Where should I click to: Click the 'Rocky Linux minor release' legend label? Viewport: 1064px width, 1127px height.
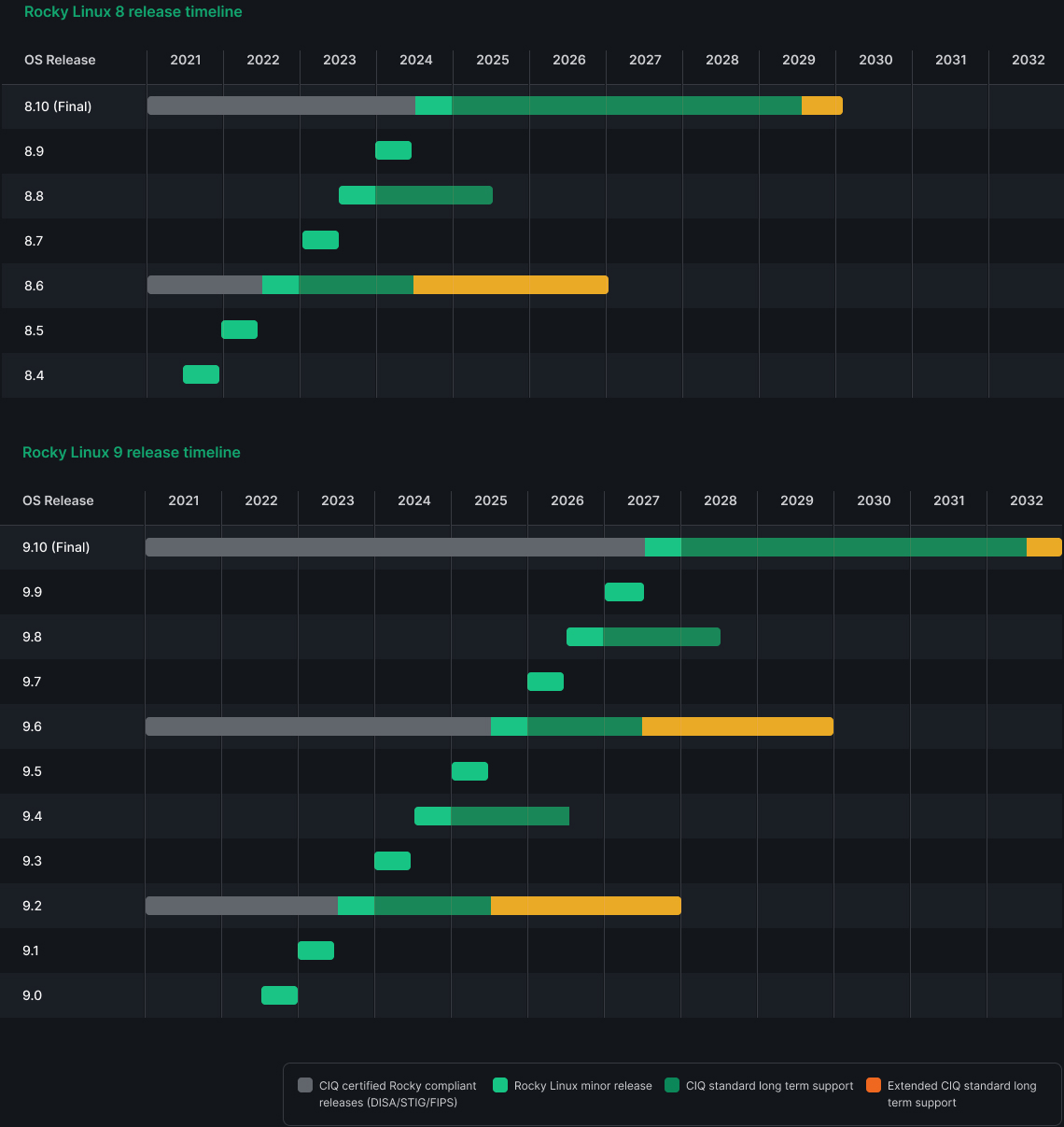583,1086
